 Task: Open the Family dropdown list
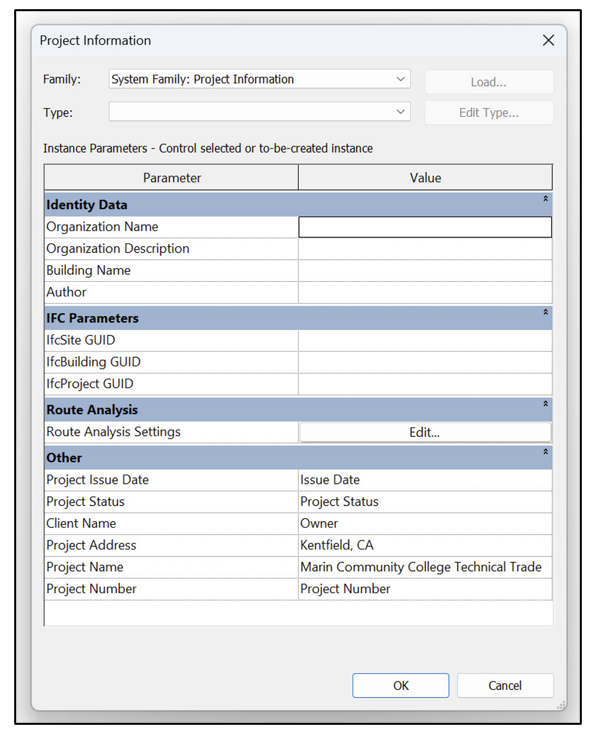tap(260, 79)
